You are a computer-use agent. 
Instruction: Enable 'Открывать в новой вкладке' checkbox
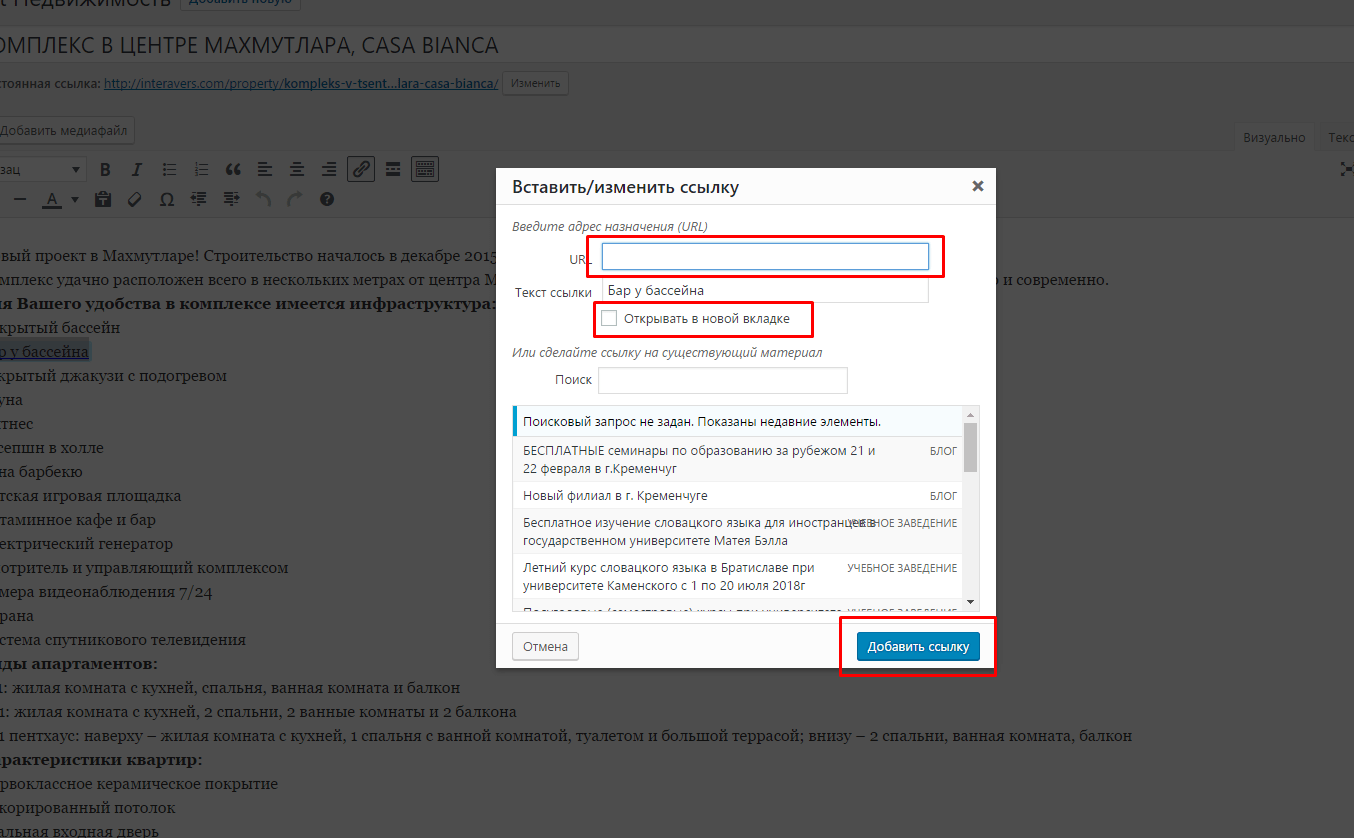point(609,319)
